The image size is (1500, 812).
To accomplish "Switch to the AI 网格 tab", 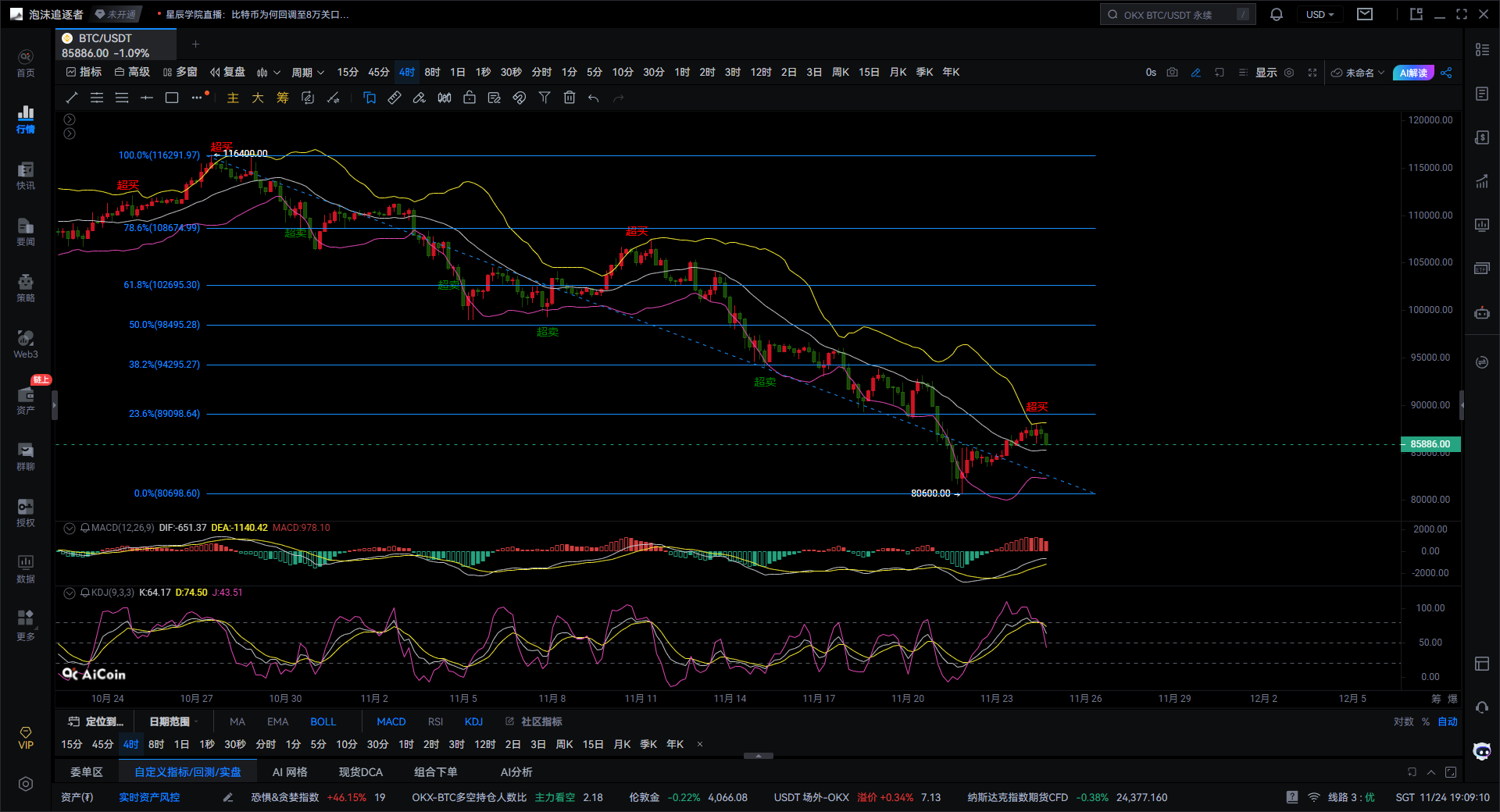I will point(290,772).
